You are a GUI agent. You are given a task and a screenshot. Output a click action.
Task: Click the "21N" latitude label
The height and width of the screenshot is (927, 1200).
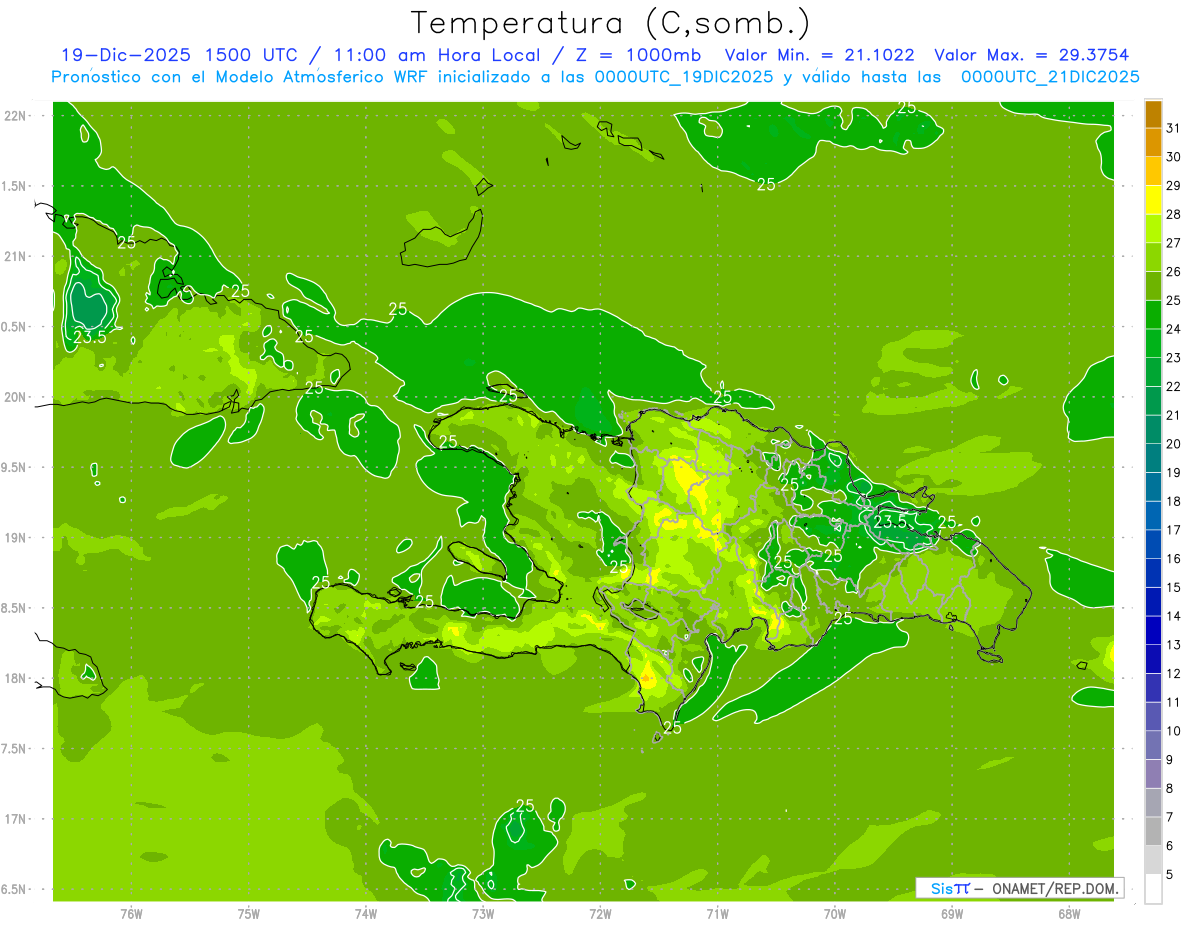click(17, 256)
